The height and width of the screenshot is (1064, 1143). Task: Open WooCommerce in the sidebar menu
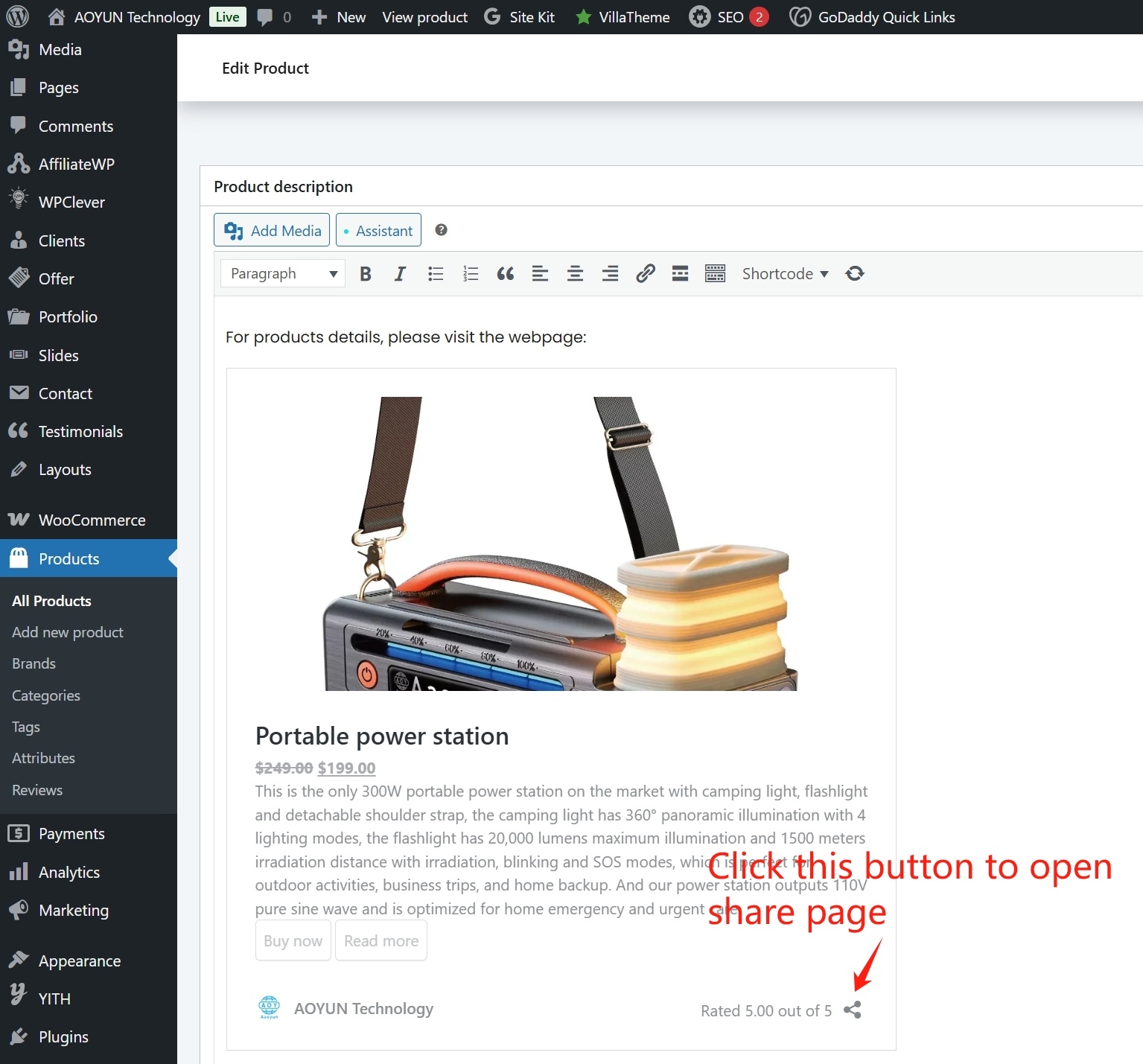click(92, 520)
